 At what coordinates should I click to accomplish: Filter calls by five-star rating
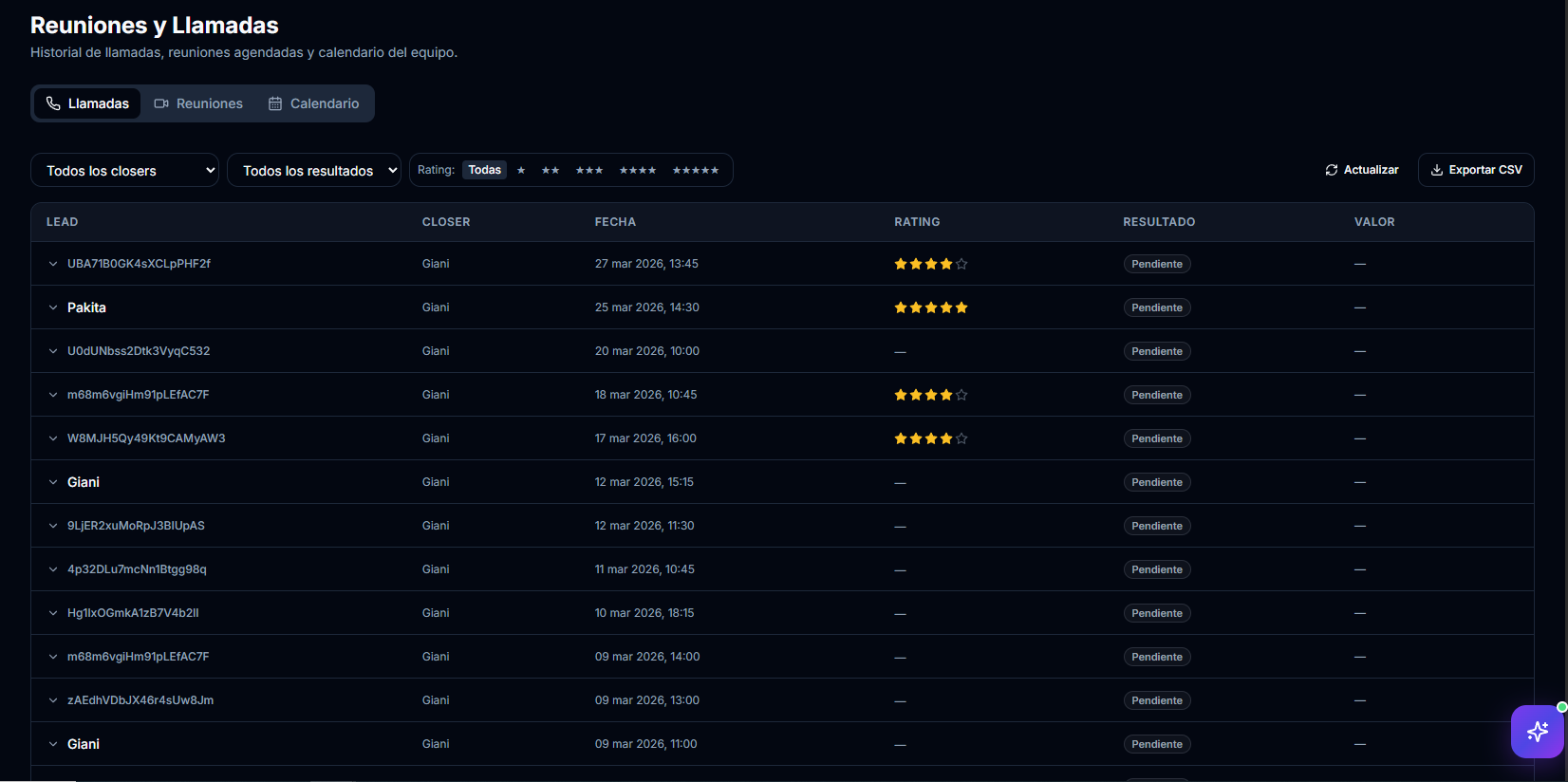click(696, 170)
